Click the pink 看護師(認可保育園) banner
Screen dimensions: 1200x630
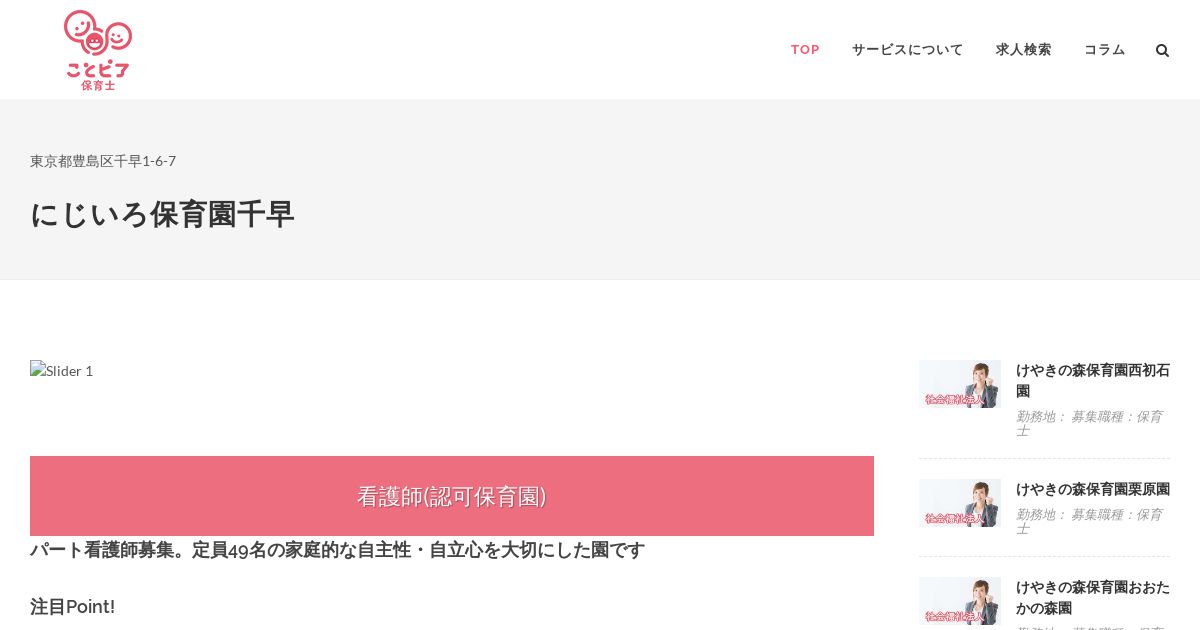[452, 496]
